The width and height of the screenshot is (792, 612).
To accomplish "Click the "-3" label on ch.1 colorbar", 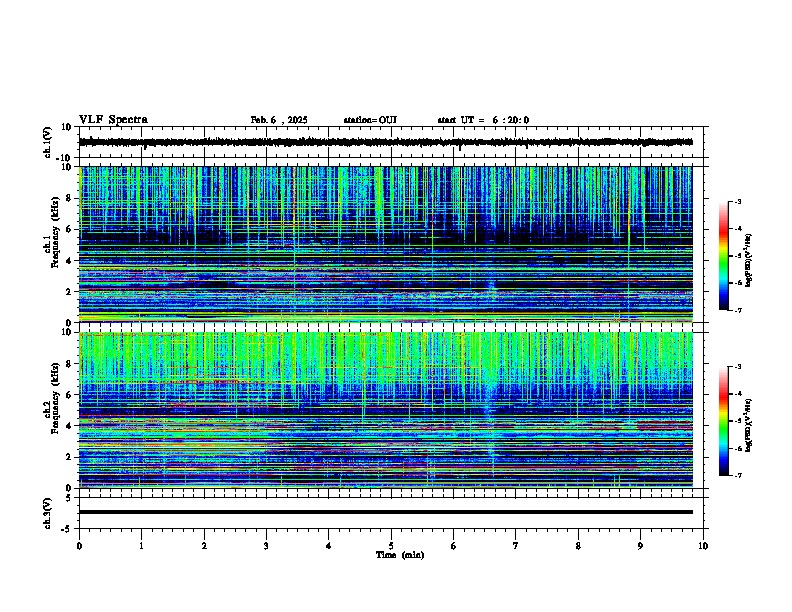I will click(x=737, y=201).
